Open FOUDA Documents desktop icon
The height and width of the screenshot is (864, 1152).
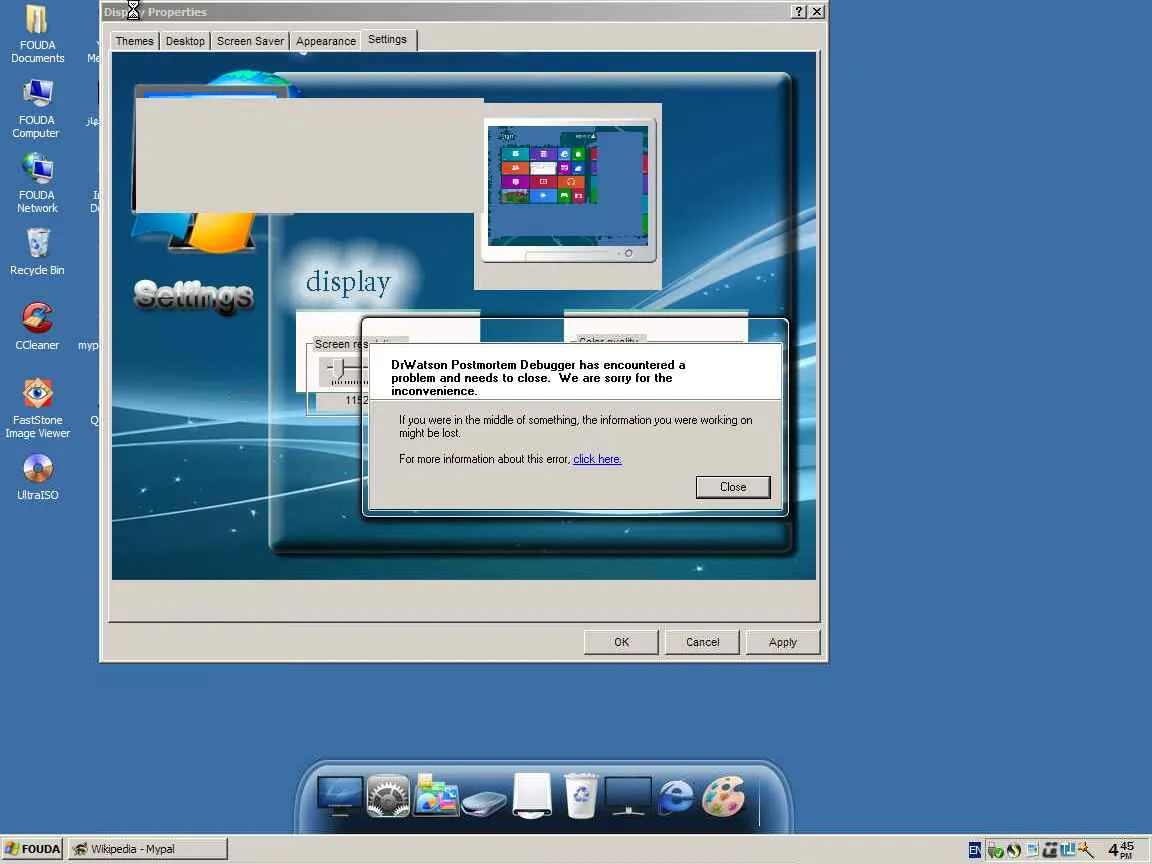click(x=37, y=34)
